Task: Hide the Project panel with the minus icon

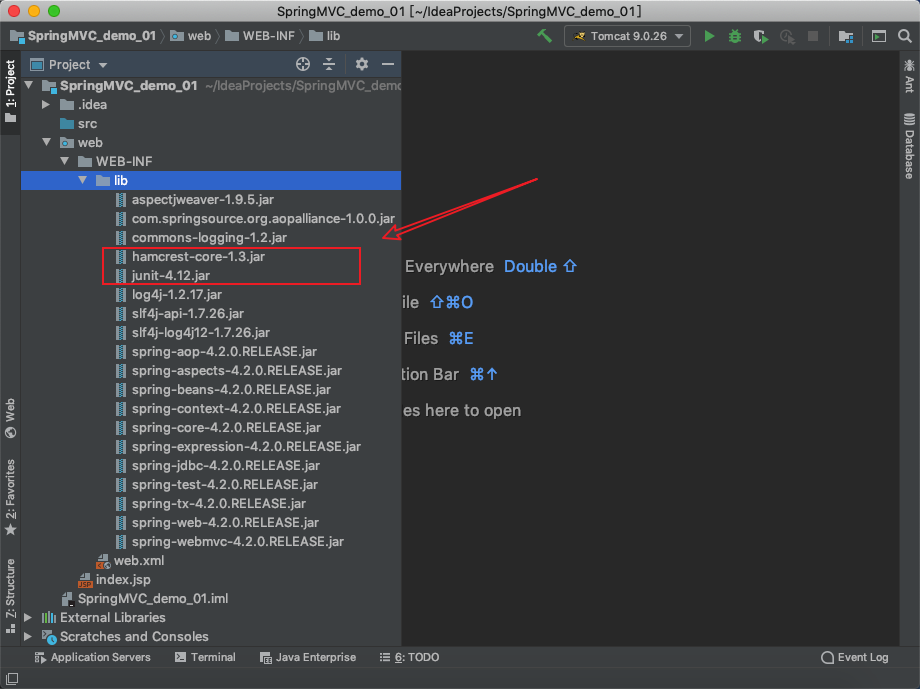Action: click(388, 64)
